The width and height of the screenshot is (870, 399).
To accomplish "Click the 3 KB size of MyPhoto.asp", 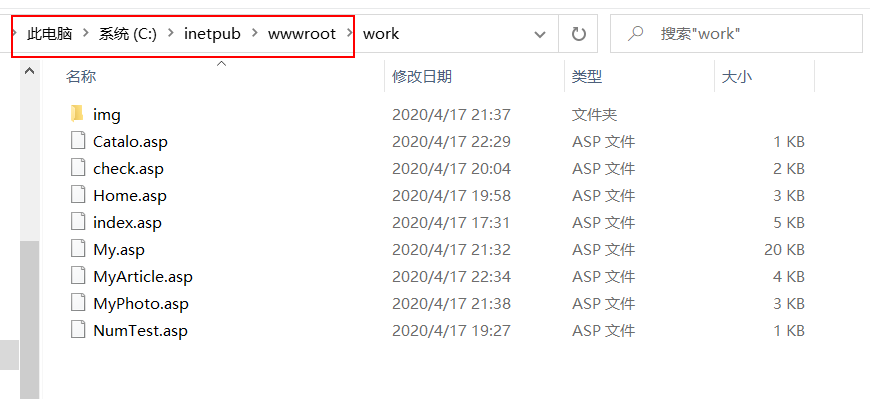I will click(x=789, y=304).
